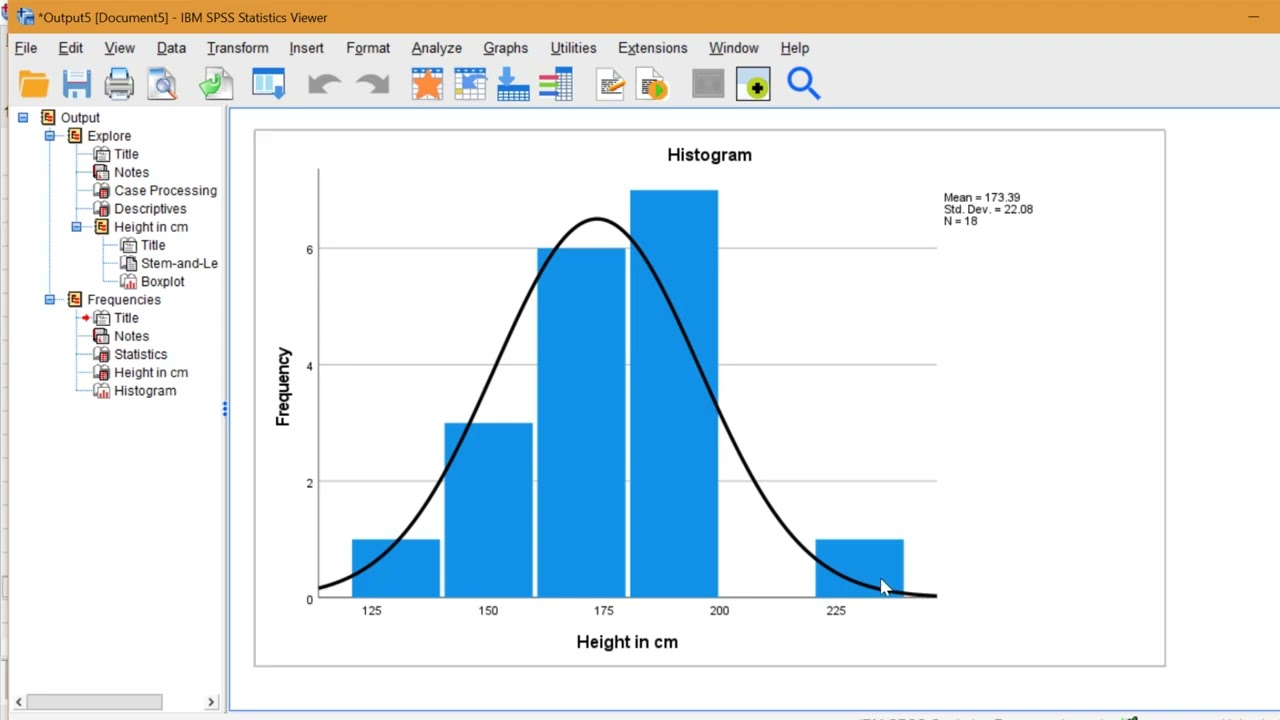1280x720 pixels.
Task: Click the tallest histogram bar near 190
Action: click(674, 393)
